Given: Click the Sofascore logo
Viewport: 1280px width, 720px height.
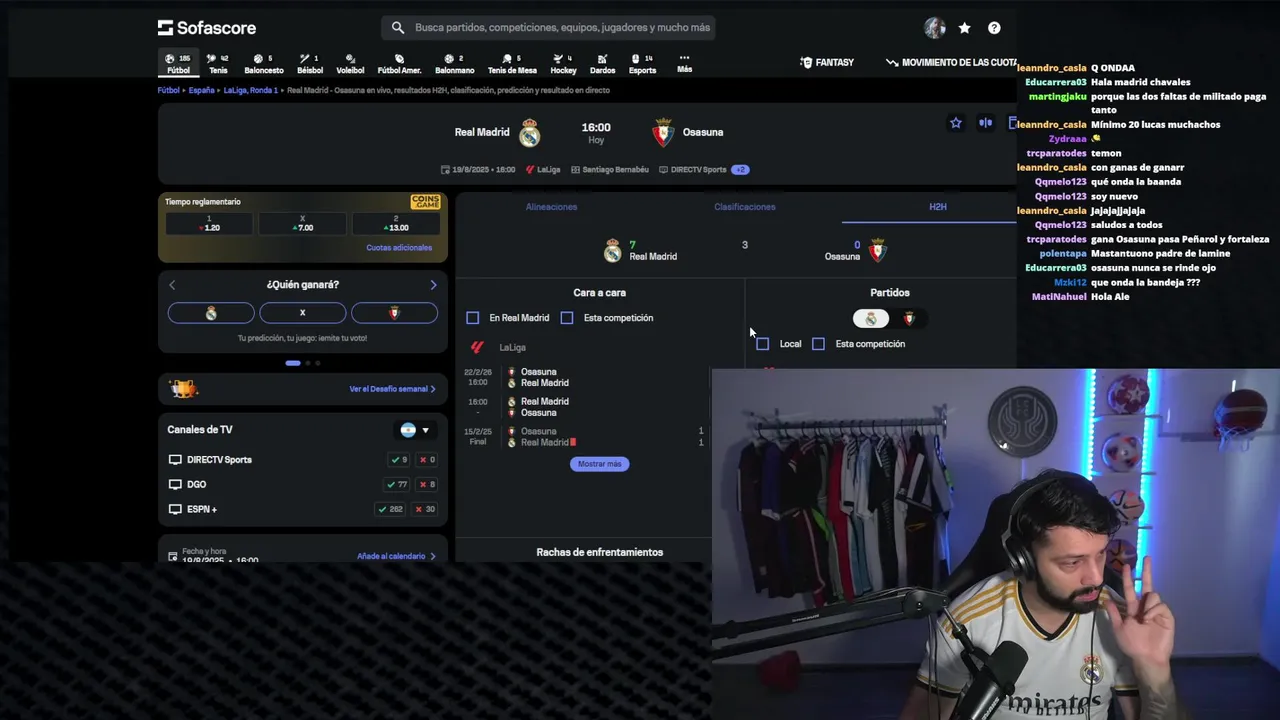Looking at the screenshot, I should click(207, 28).
